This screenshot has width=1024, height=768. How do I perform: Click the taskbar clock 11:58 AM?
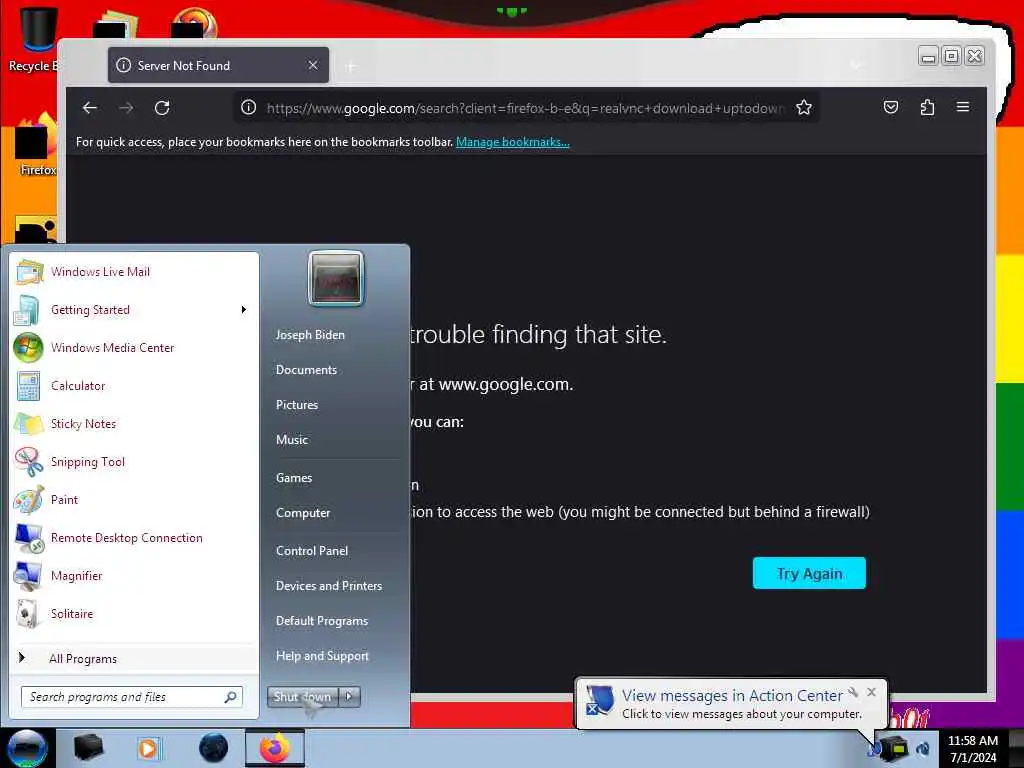pos(973,749)
